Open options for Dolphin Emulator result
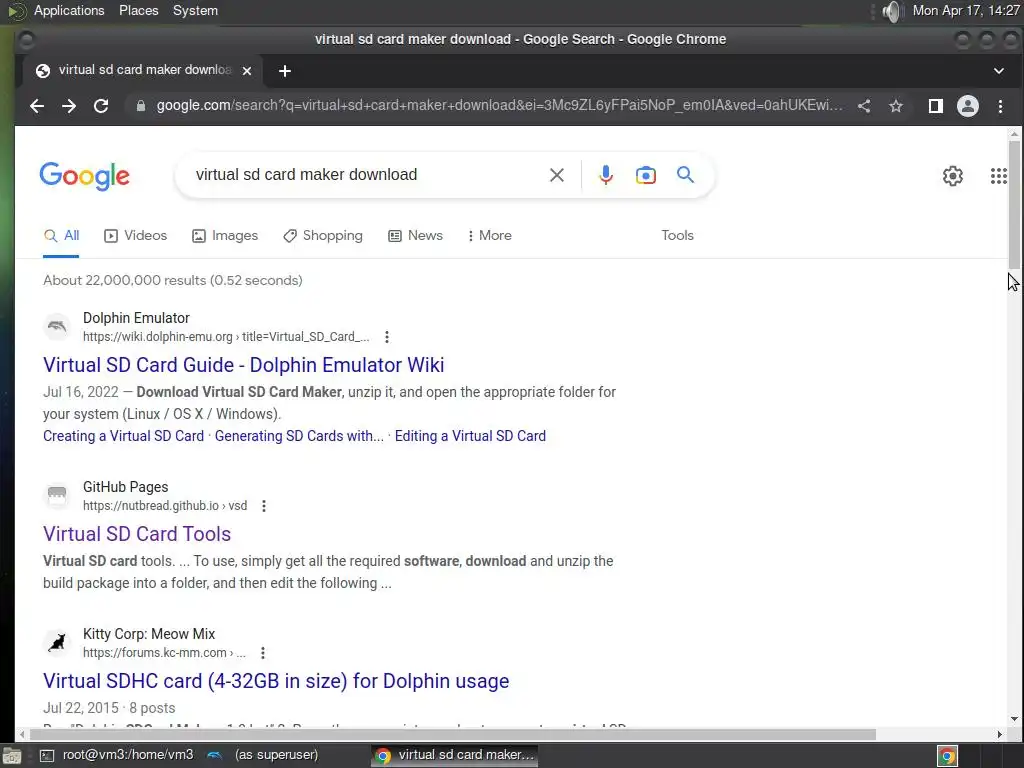The image size is (1024, 768). click(387, 337)
